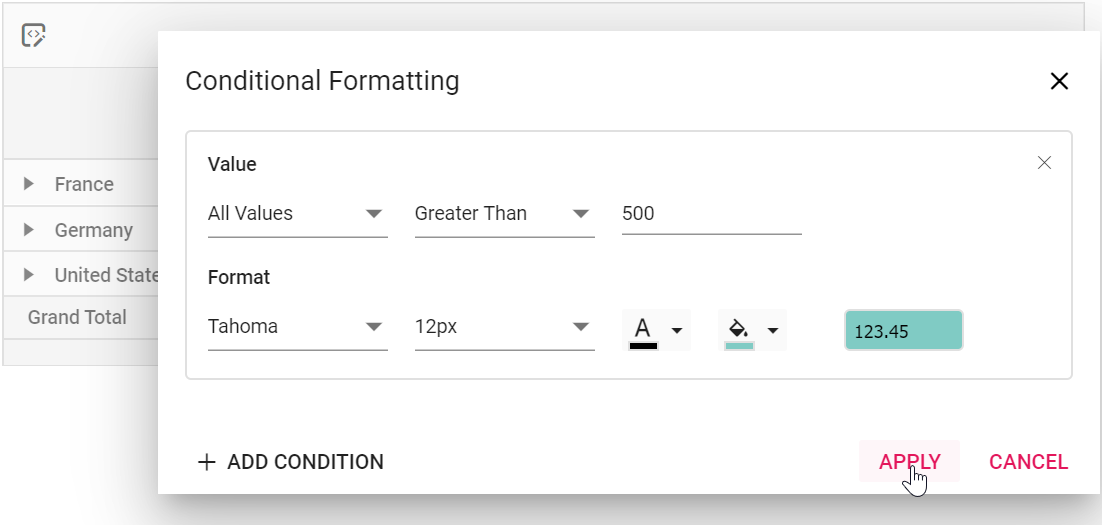
Task: Expand the Germany row
Action: pyautogui.click(x=28, y=230)
